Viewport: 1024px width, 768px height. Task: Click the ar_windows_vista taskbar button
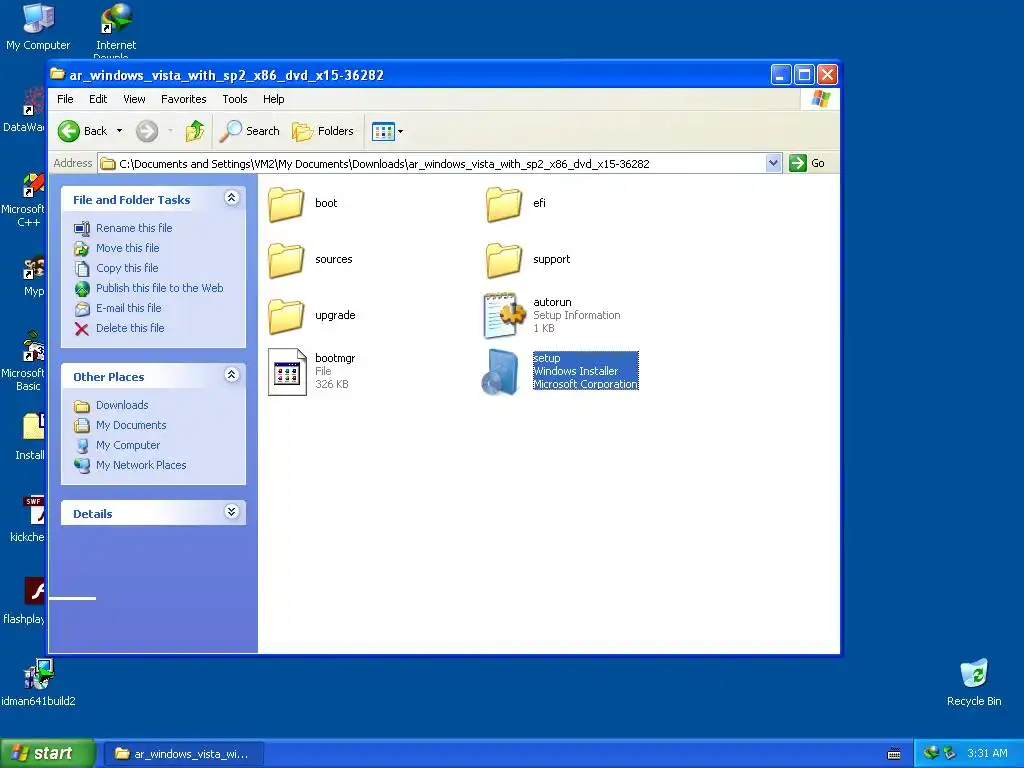(183, 754)
